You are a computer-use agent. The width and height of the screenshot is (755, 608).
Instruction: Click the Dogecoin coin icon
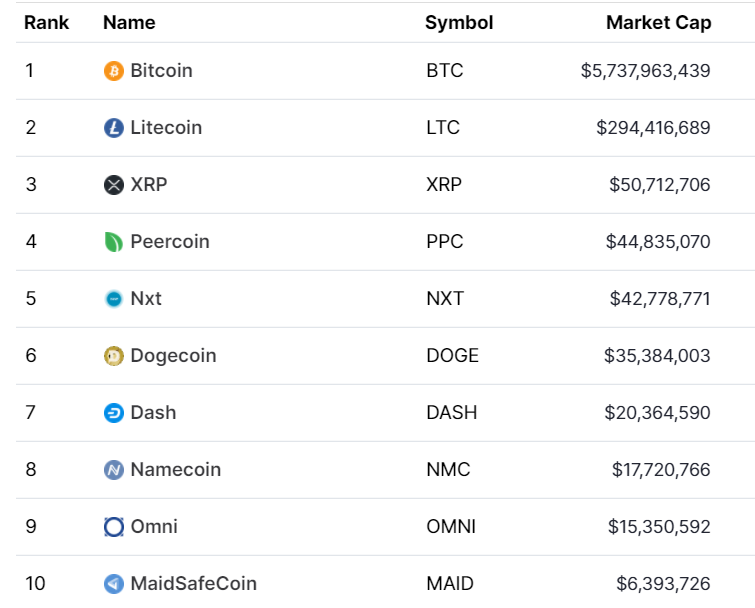tap(114, 356)
